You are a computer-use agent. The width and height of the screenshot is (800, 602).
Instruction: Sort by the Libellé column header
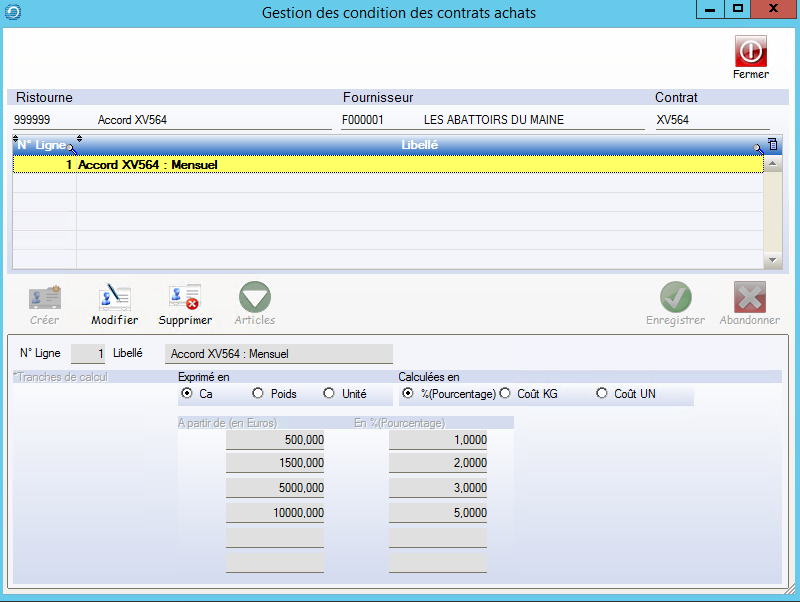click(x=419, y=145)
